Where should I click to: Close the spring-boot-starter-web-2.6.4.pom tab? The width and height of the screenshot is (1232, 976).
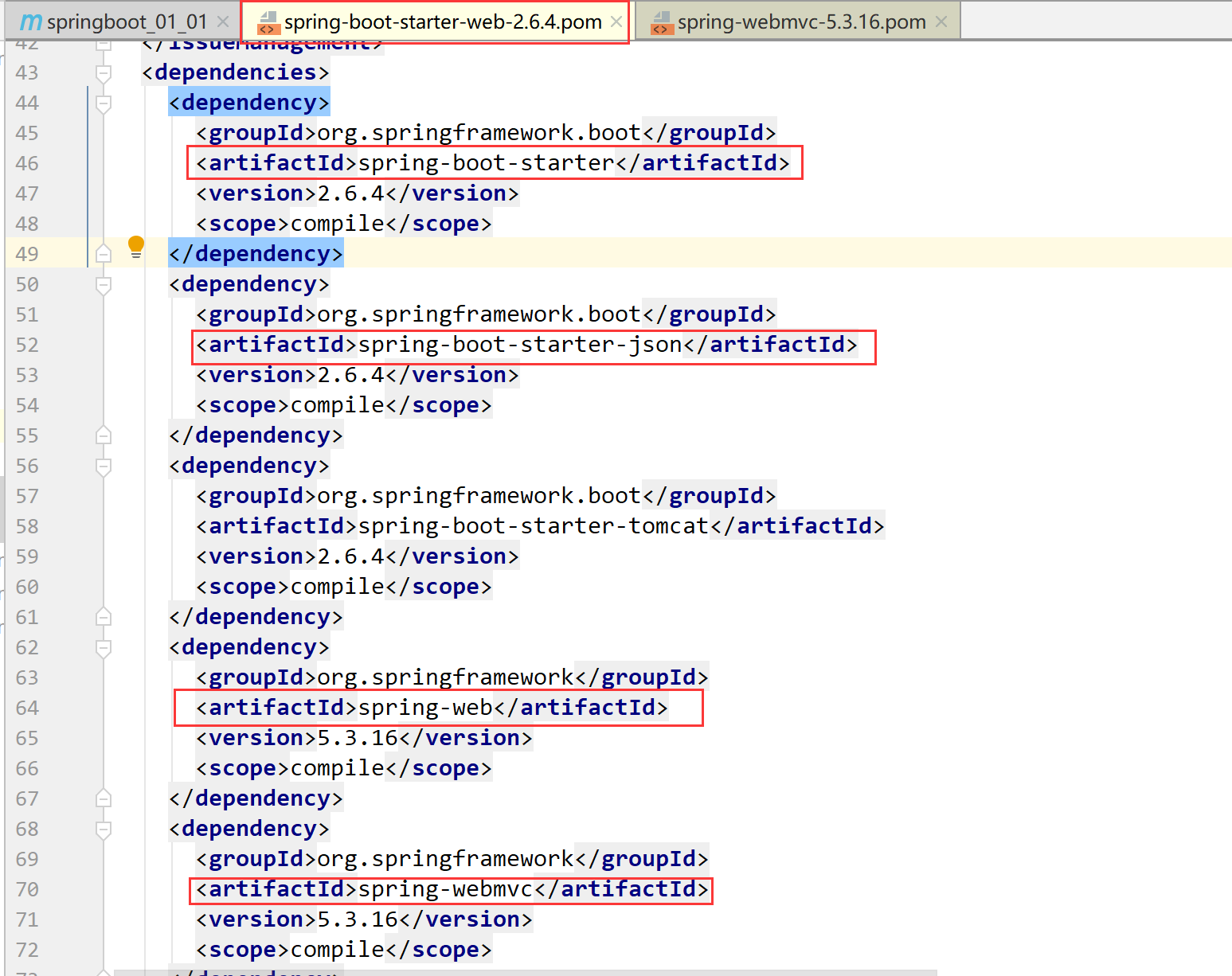click(616, 21)
